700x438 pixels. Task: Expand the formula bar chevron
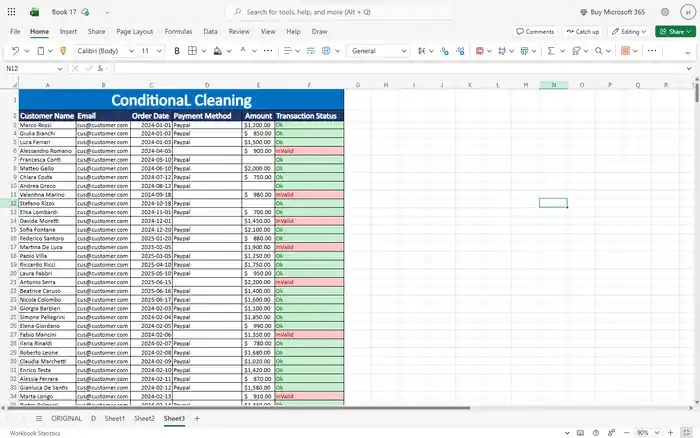(689, 68)
